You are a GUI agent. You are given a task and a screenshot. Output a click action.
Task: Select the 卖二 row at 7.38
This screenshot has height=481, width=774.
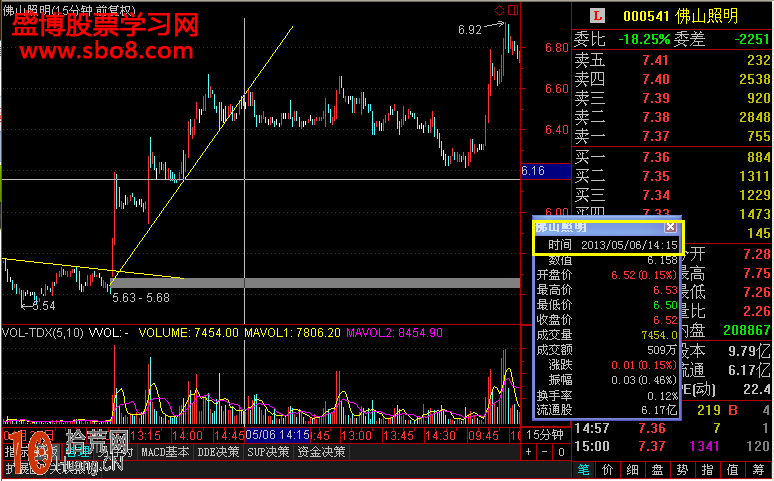(x=672, y=117)
